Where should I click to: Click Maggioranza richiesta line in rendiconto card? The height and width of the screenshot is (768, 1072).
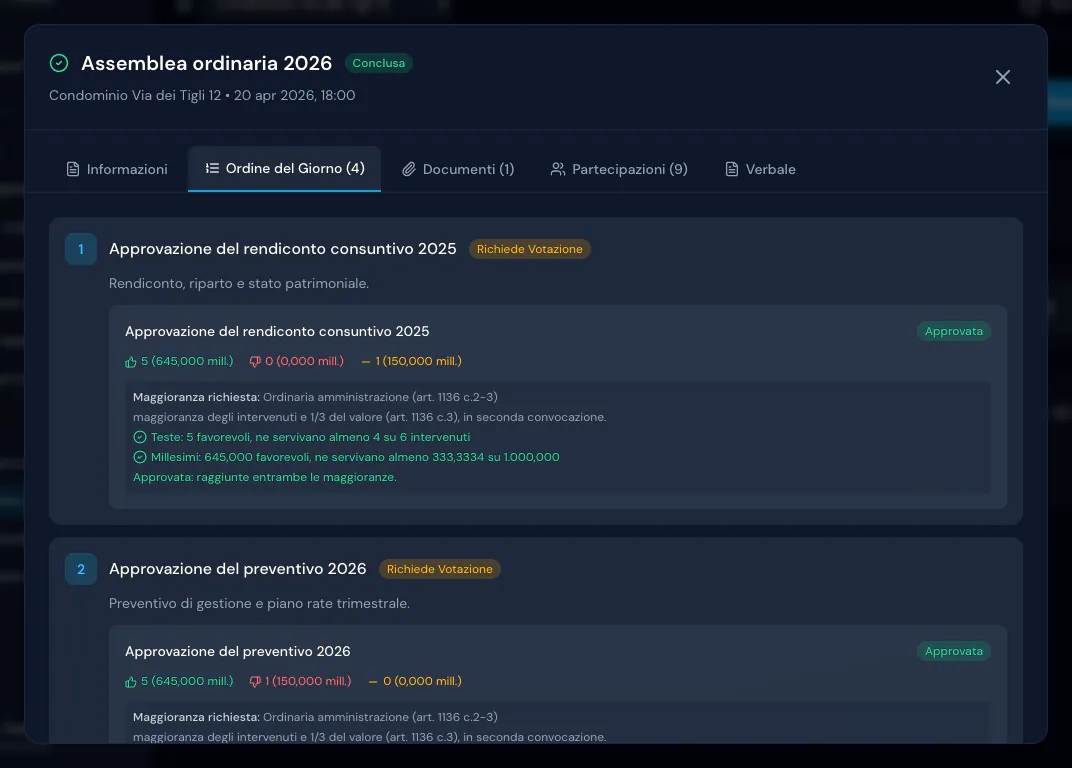pyautogui.click(x=315, y=397)
